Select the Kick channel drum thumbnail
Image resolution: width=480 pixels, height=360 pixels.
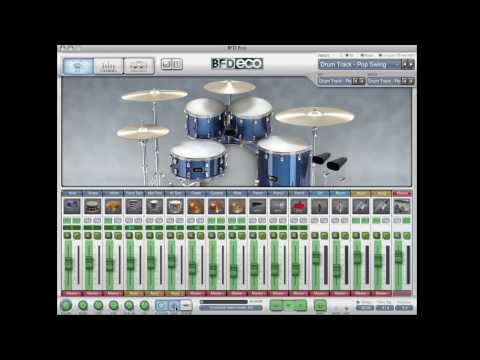72,206
